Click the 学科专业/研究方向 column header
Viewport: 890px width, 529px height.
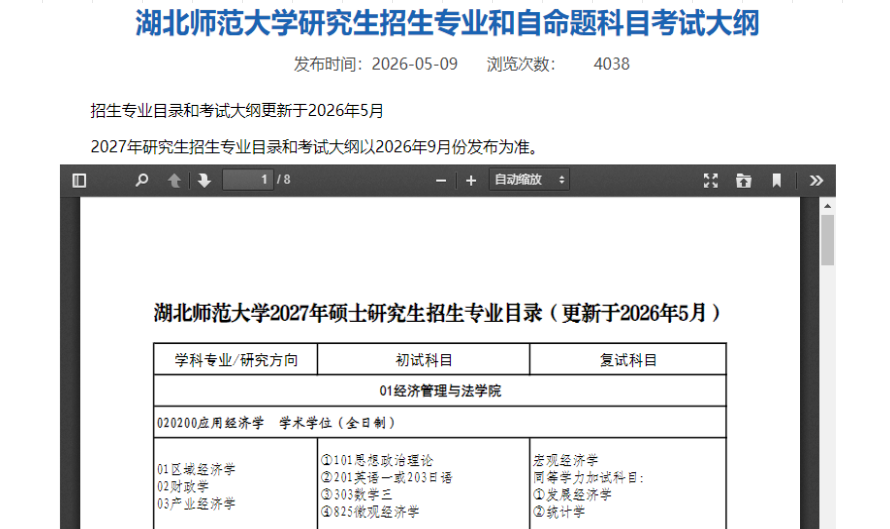tap(236, 360)
